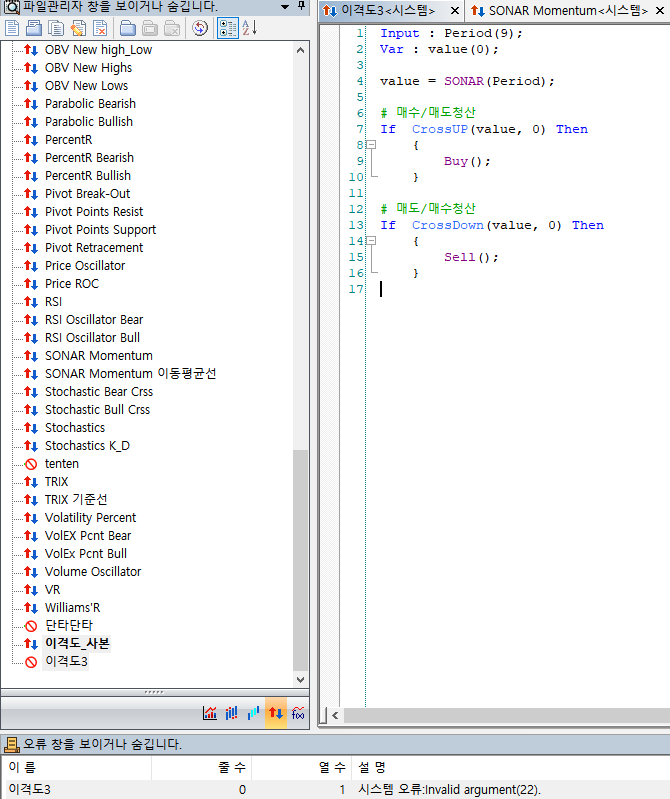
Task: Collapse the code block under CrossUP condition
Action: pyautogui.click(x=370, y=145)
